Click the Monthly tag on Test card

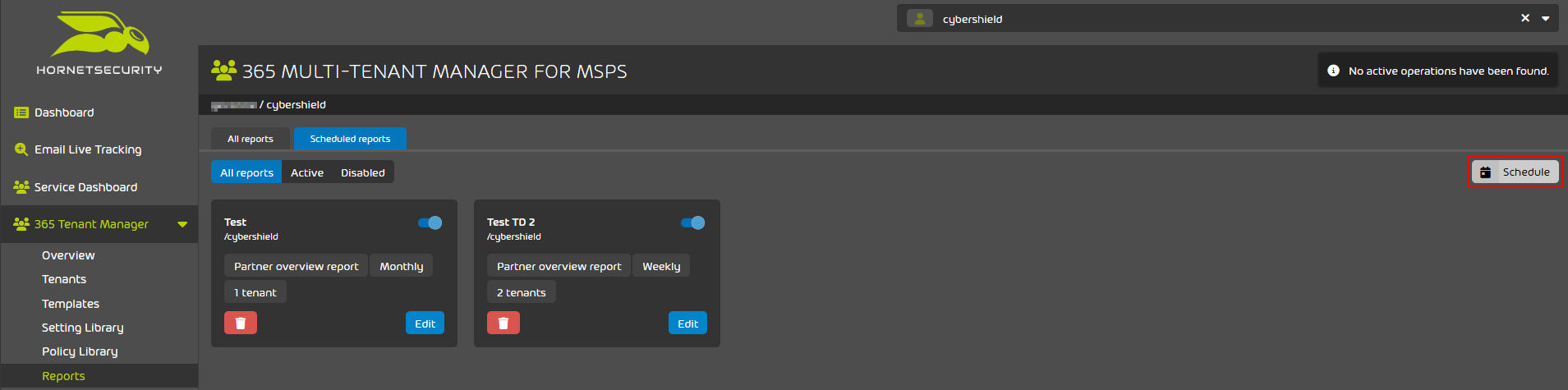click(x=402, y=266)
